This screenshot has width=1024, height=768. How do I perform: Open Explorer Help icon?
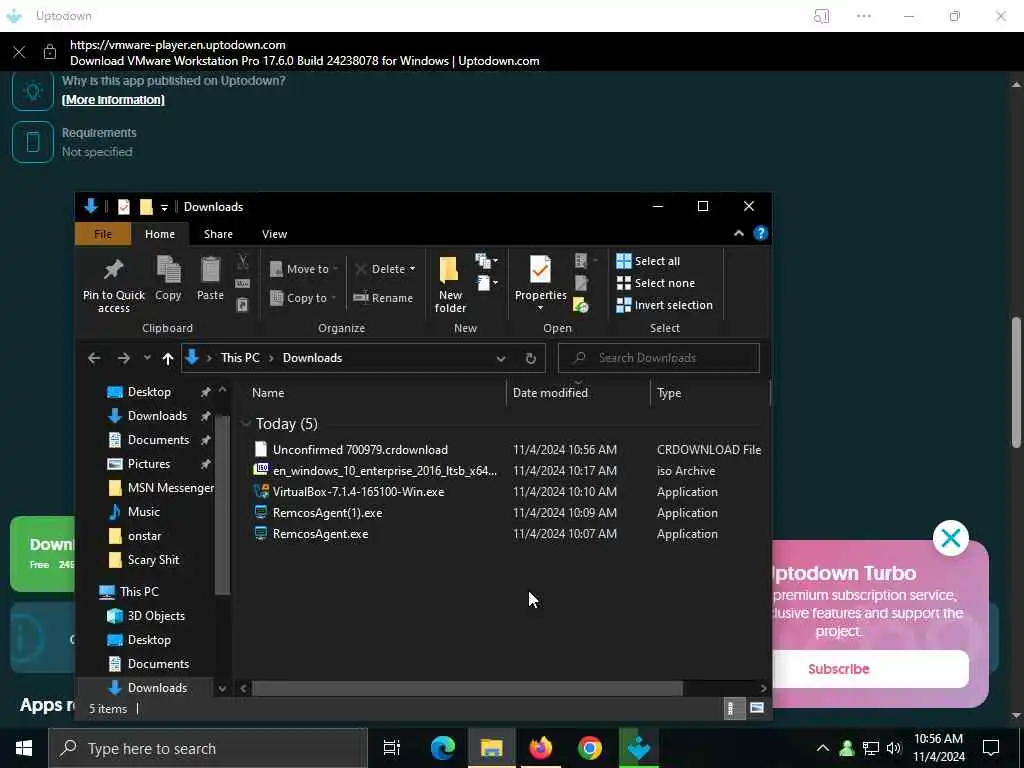(x=760, y=234)
